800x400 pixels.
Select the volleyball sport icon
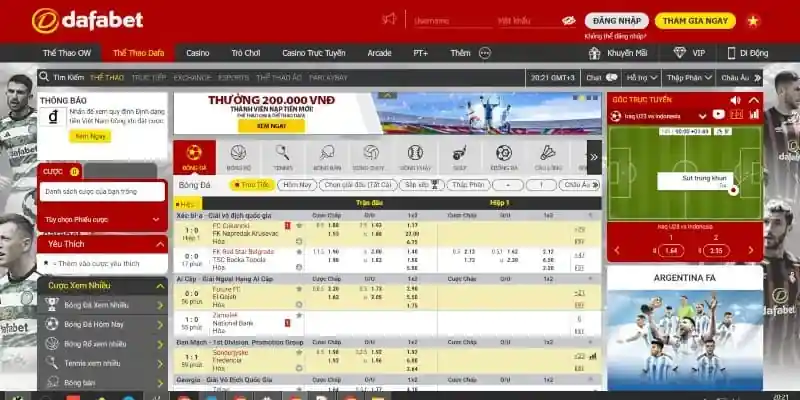point(371,157)
